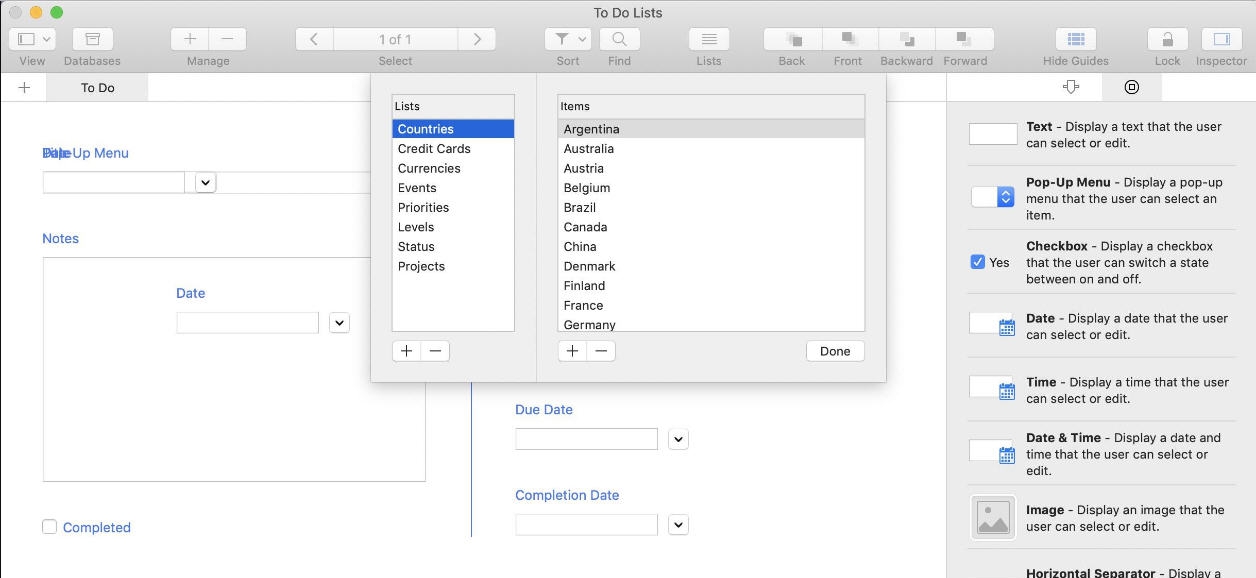The width and height of the screenshot is (1256, 578).
Task: Toggle the Yes checkbox in the field panel
Action: [x=977, y=261]
